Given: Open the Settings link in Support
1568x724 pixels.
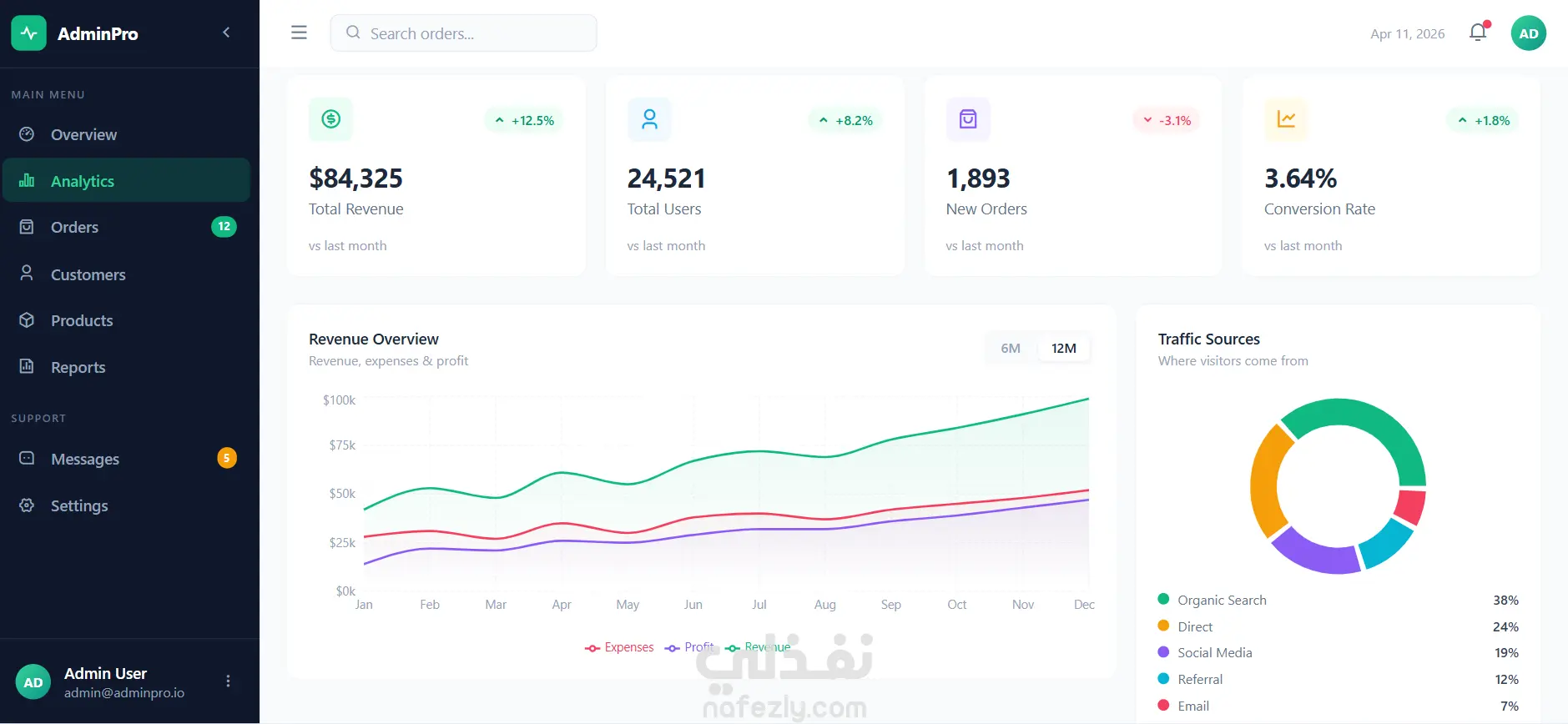Looking at the screenshot, I should point(126,505).
